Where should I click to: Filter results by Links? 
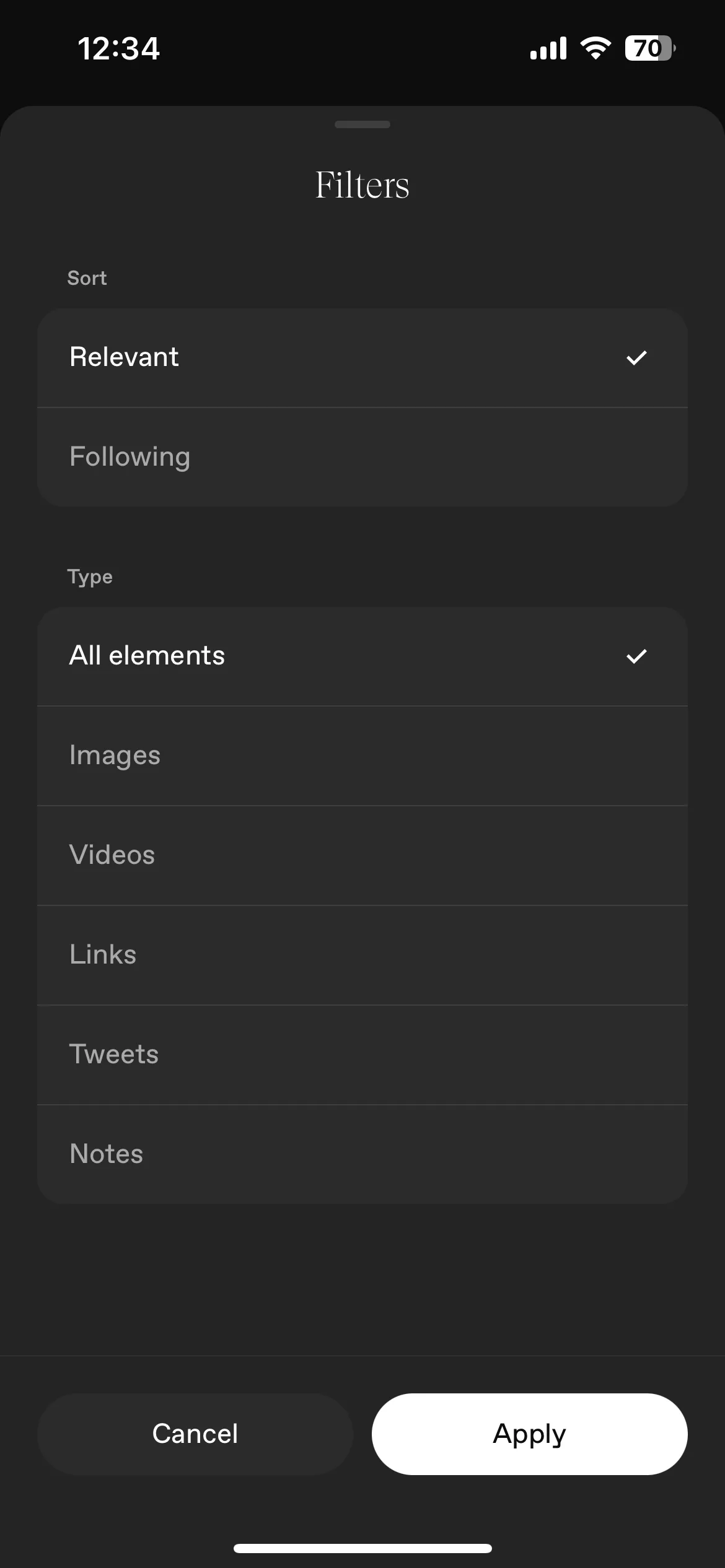coord(362,956)
